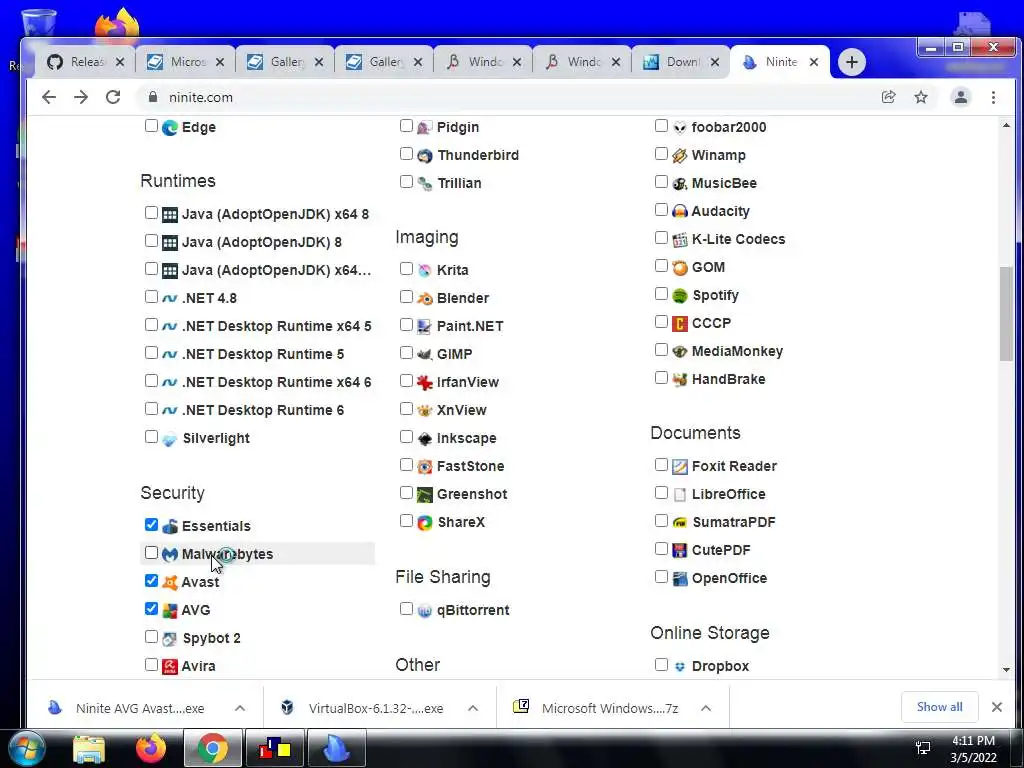The height and width of the screenshot is (768, 1024).
Task: Open Windows Explorer from taskbar
Action: pyautogui.click(x=89, y=749)
